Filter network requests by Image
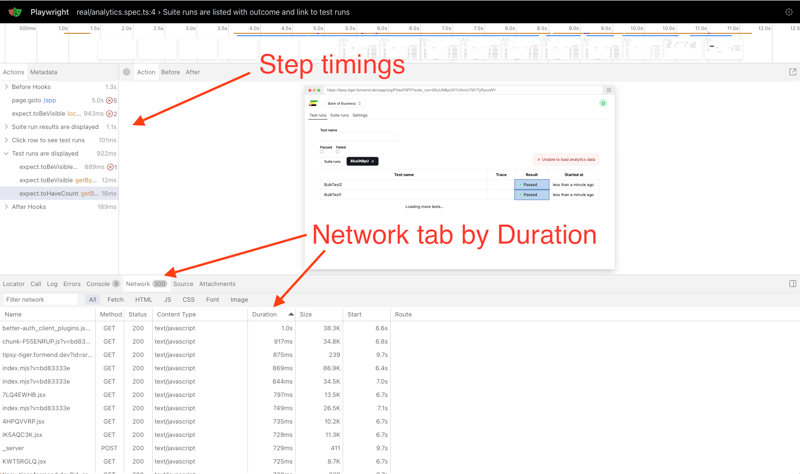This screenshot has height=474, width=800. [x=239, y=300]
